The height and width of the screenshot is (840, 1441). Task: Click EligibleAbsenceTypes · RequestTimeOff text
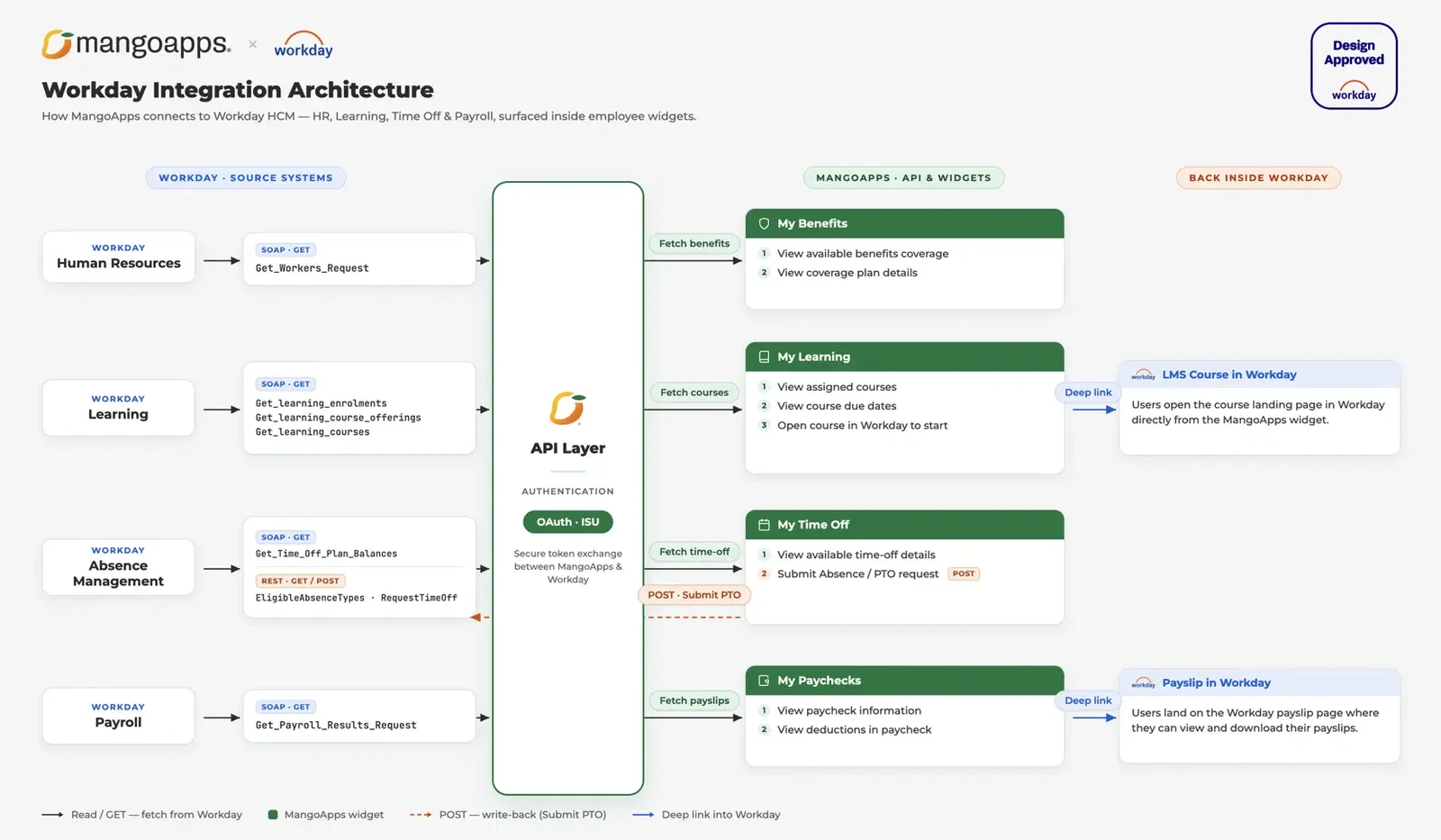click(x=356, y=598)
